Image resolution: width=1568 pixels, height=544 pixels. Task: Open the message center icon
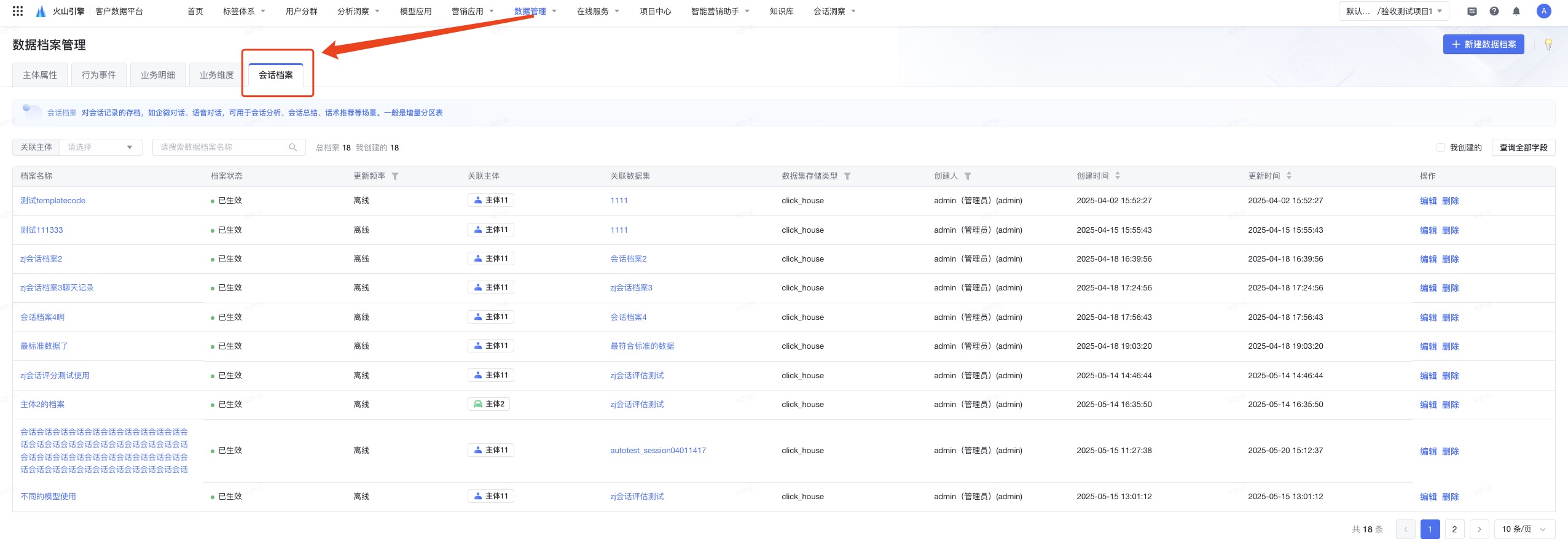[1472, 11]
